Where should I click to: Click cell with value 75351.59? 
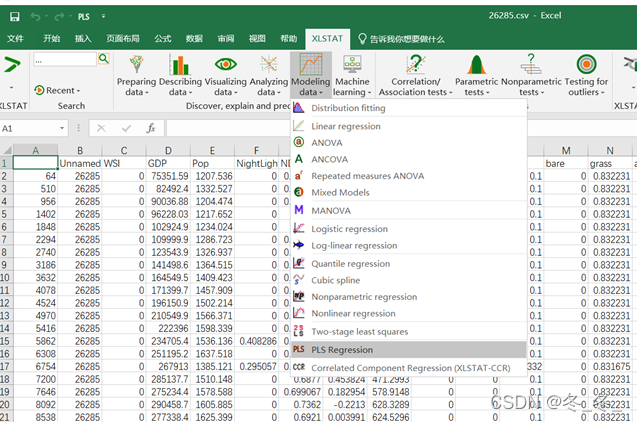(168, 176)
